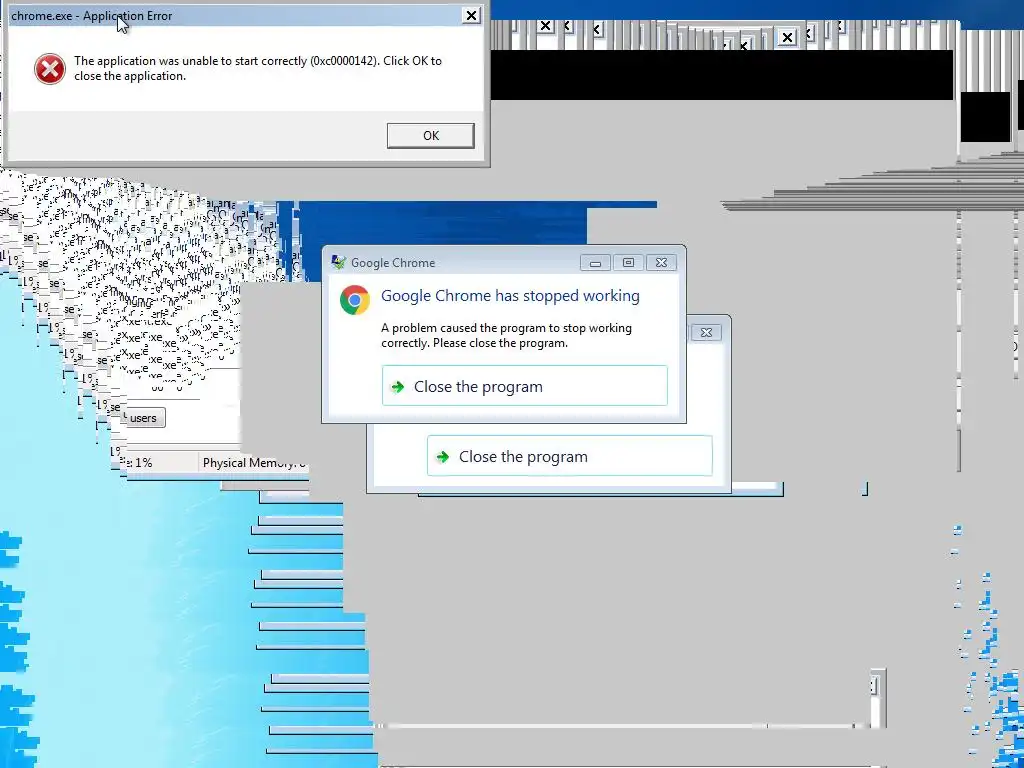Close the hidden rear crash dialog with its X

coord(706,332)
